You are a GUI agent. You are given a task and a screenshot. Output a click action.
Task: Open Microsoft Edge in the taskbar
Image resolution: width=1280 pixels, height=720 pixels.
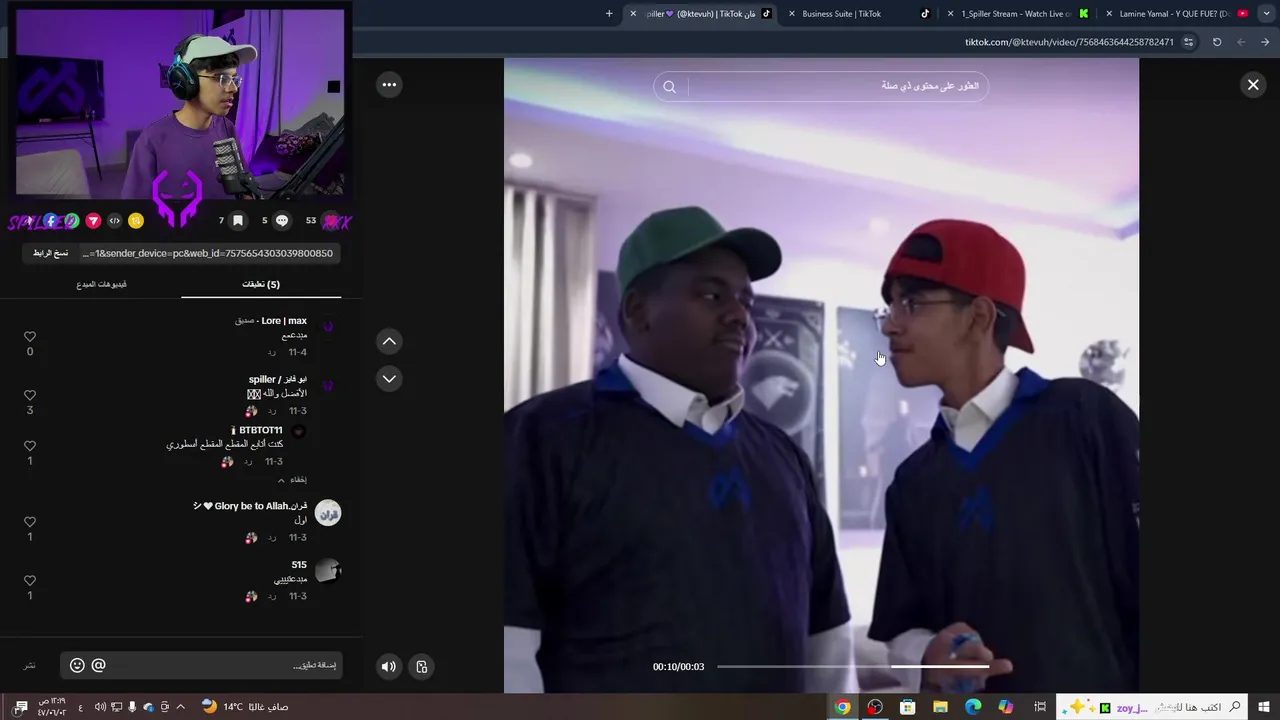pos(973,707)
